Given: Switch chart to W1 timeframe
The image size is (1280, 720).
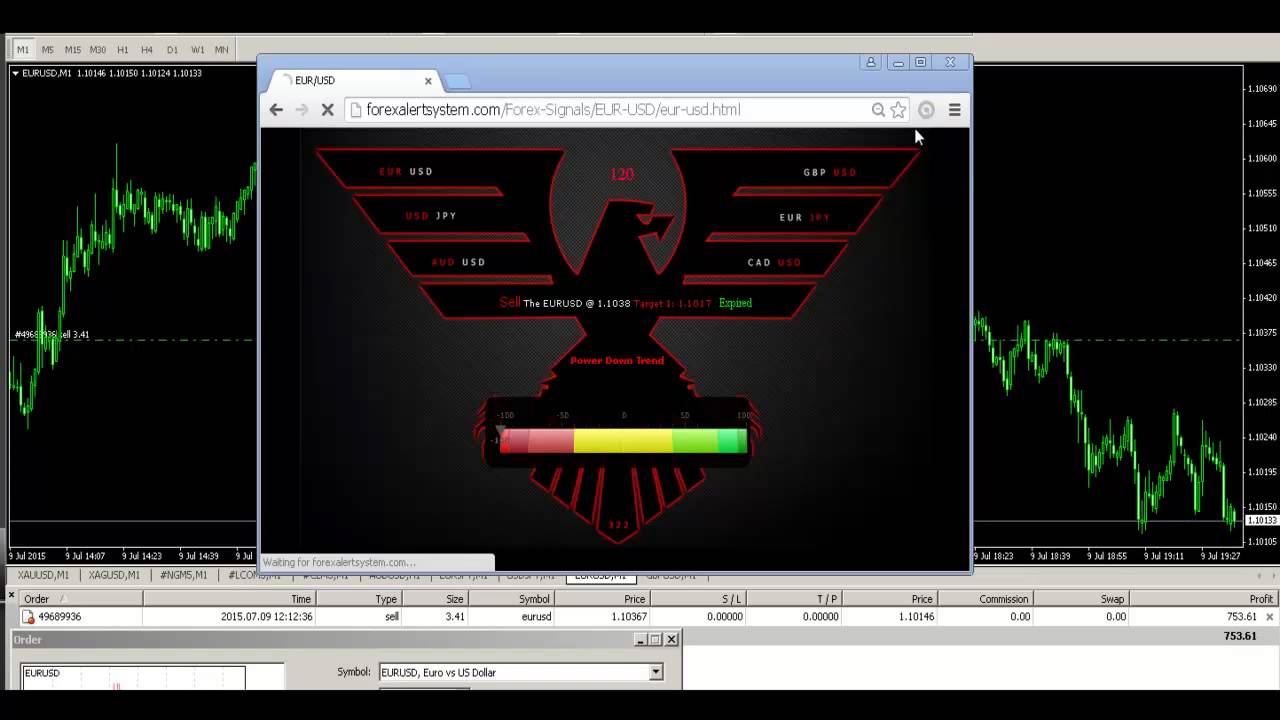Looking at the screenshot, I should point(197,49).
